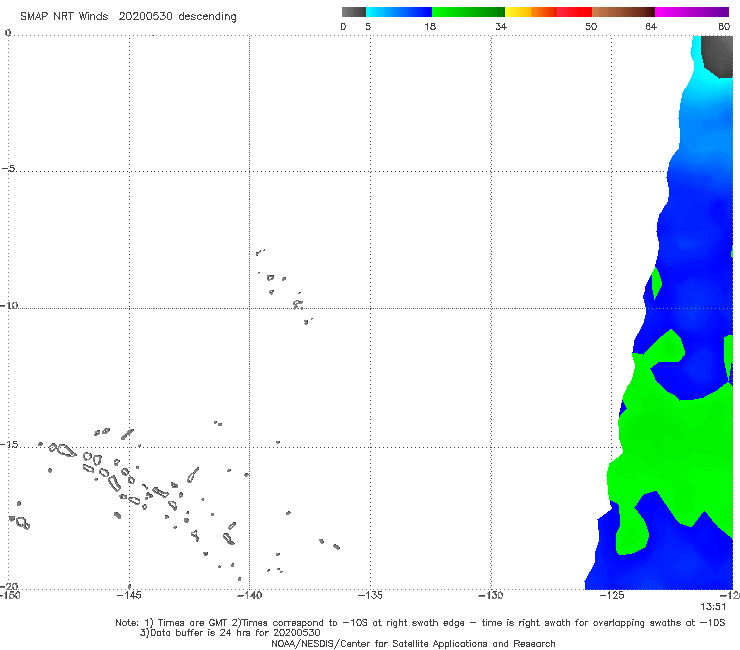Click the word "descending" in the title
740x650 pixels.
pyautogui.click(x=208, y=17)
